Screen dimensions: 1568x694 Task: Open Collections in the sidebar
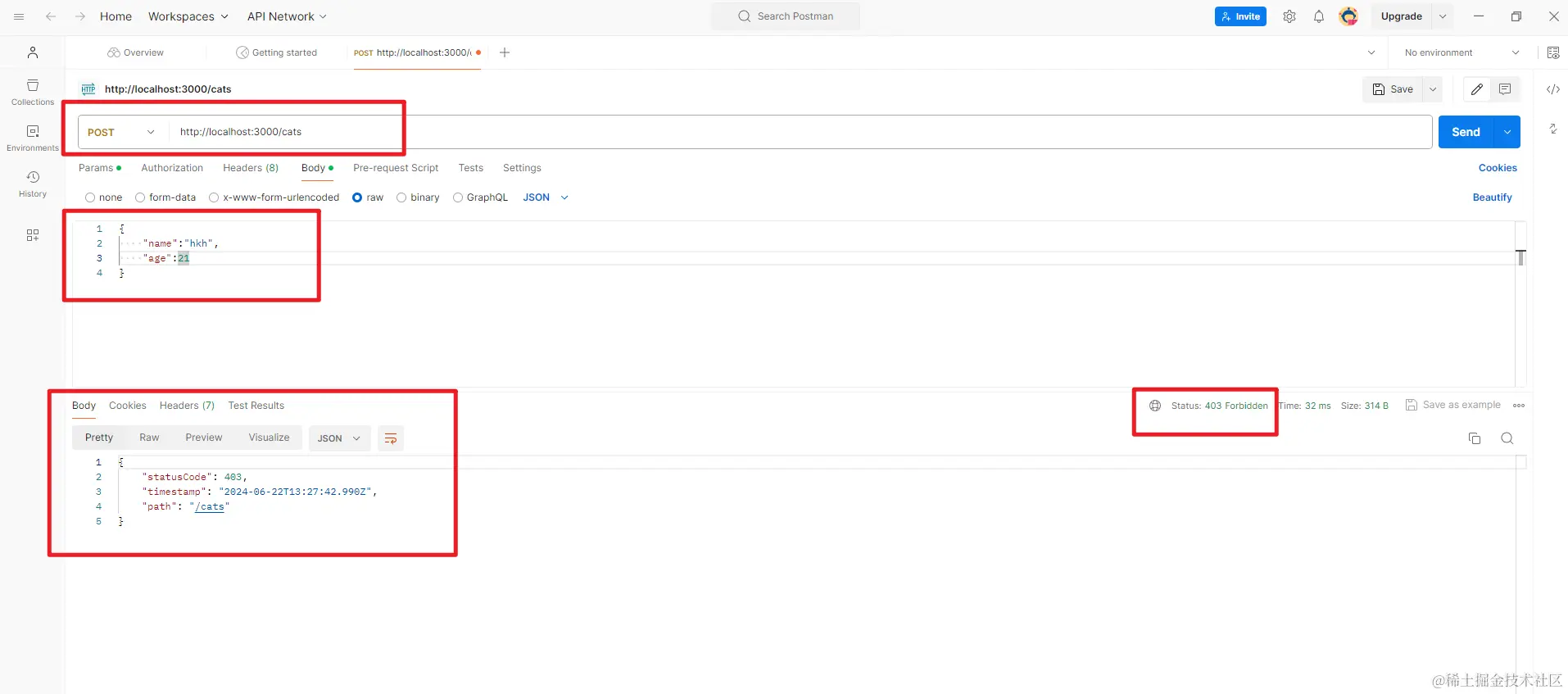tap(33, 93)
